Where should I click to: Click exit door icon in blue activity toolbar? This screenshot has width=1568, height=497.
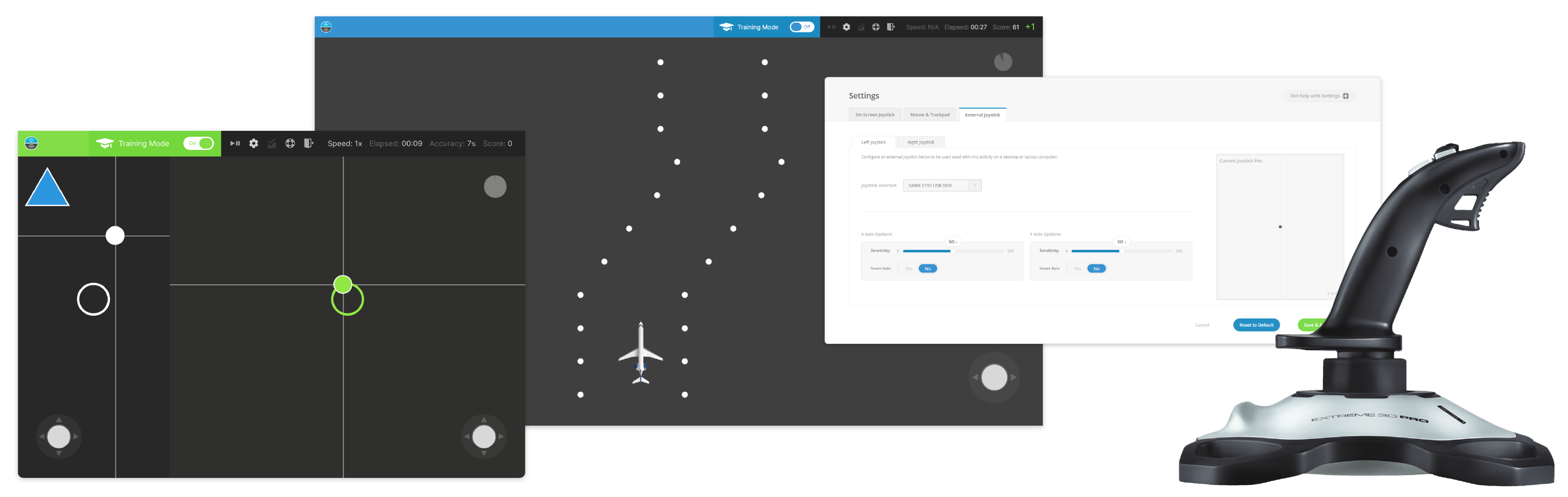(x=890, y=27)
